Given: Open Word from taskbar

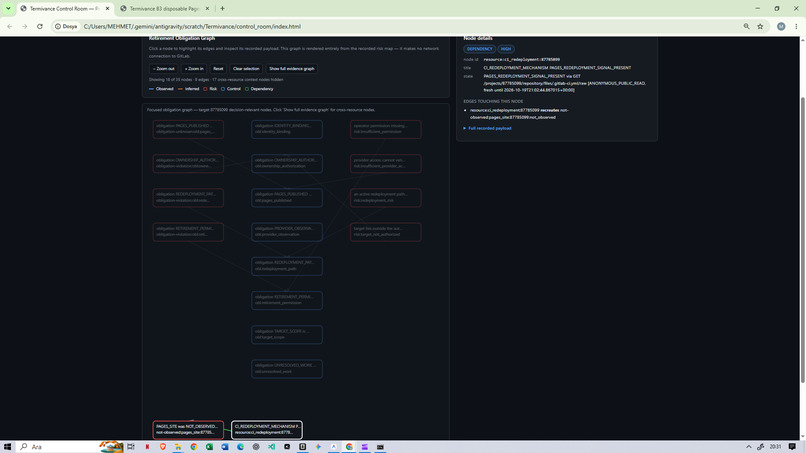Looking at the screenshot, I should tap(225, 447).
